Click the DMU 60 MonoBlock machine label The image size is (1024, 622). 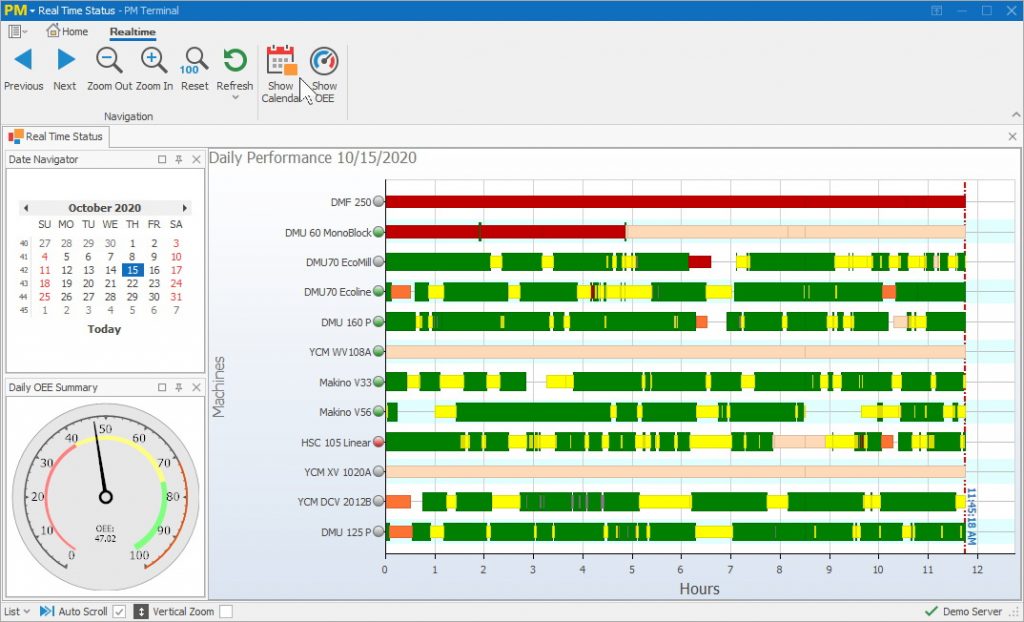(328, 233)
